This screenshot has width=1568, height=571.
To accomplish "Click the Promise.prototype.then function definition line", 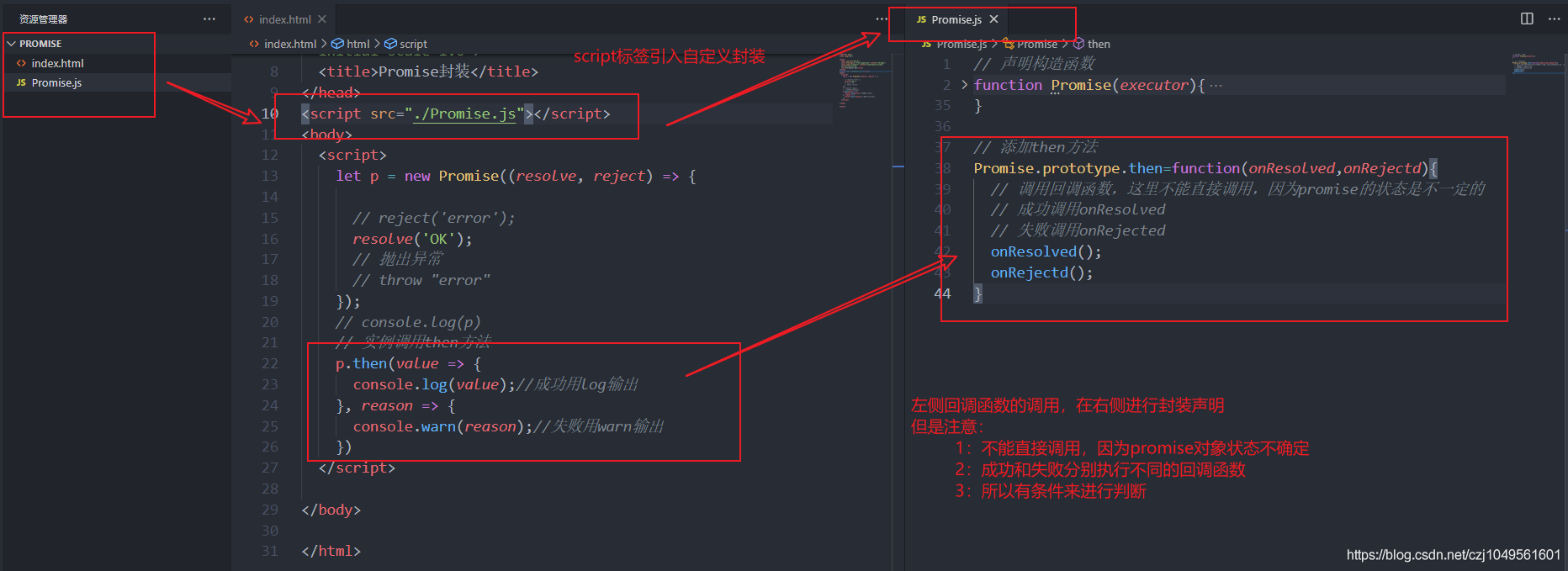I will 1205,168.
